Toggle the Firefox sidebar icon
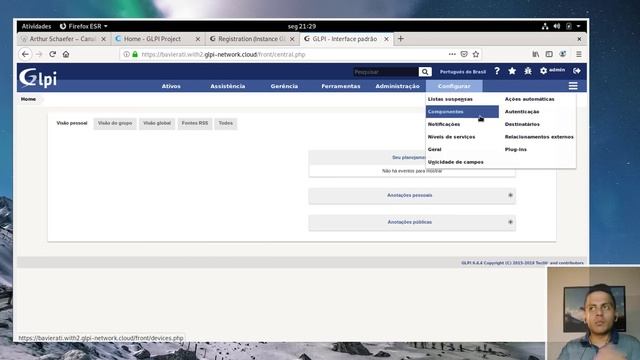The image size is (640, 360). pos(549,54)
